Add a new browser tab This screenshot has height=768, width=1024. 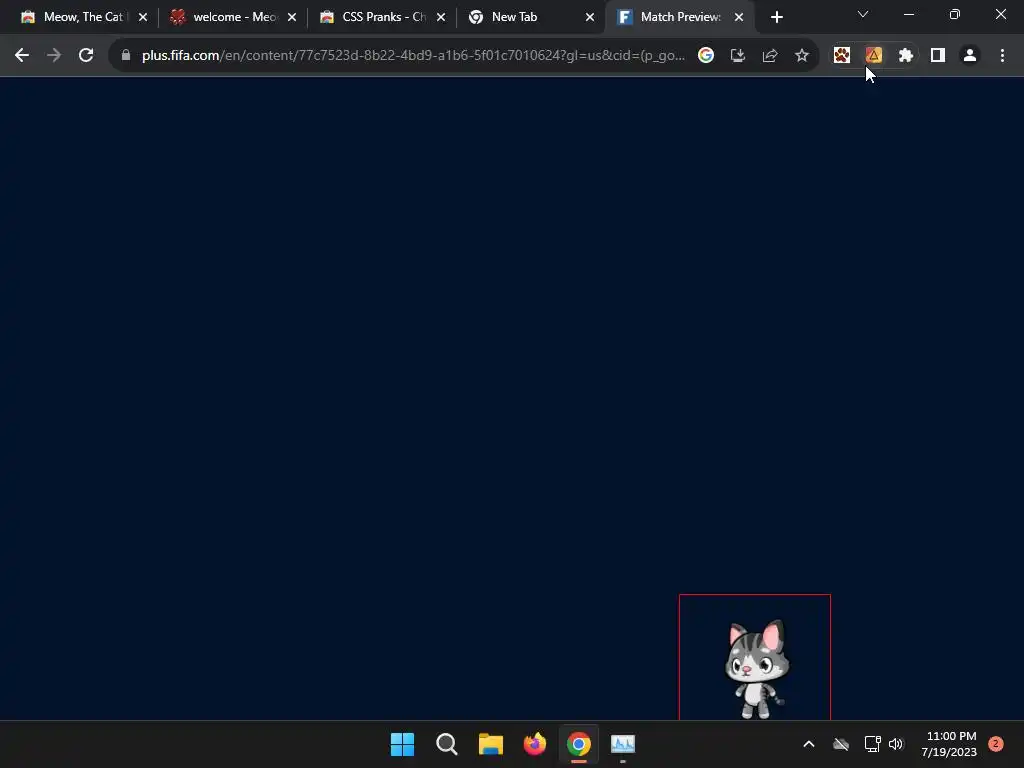[776, 18]
